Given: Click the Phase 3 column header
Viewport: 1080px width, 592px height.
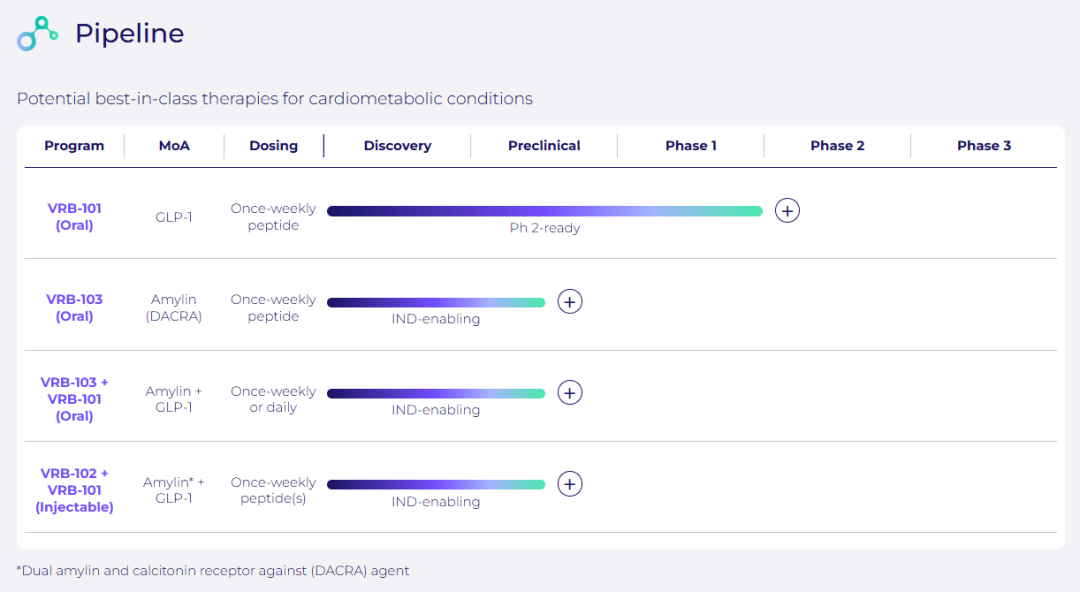Looking at the screenshot, I should 984,146.
